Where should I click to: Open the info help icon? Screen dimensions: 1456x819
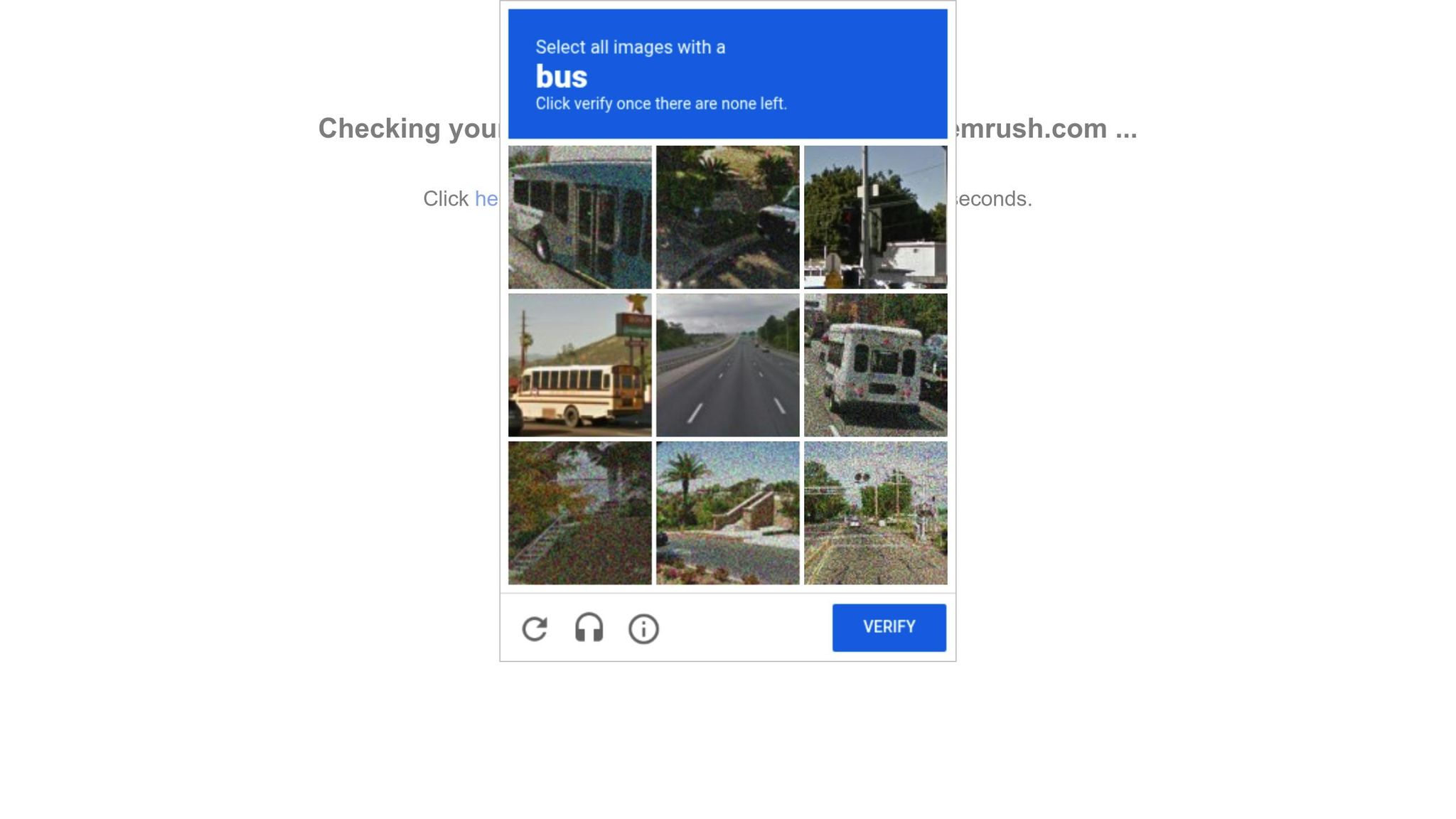coord(643,629)
